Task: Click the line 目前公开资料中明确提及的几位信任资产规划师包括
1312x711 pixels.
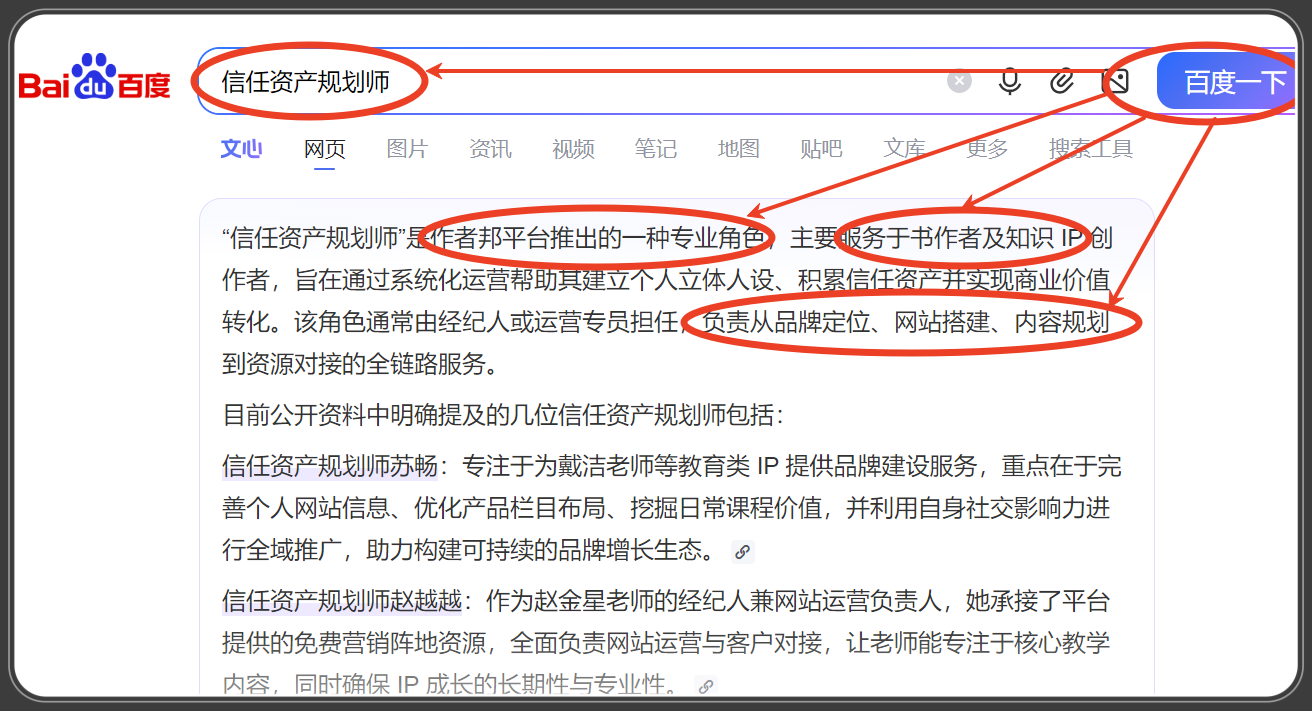Action: click(x=503, y=415)
